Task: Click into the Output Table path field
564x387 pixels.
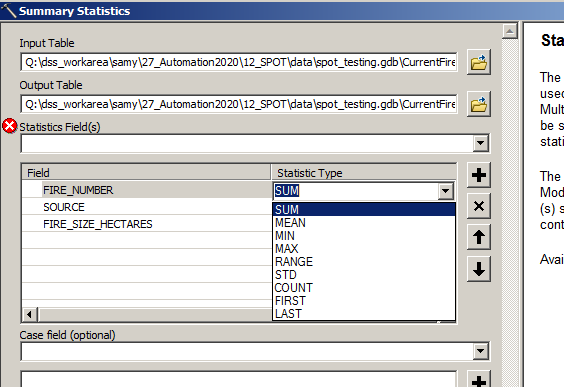Action: 239,104
